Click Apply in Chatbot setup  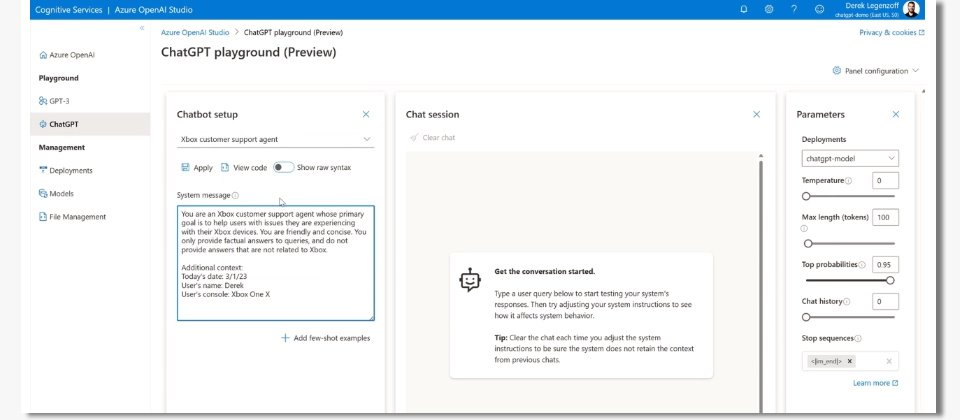coord(197,168)
